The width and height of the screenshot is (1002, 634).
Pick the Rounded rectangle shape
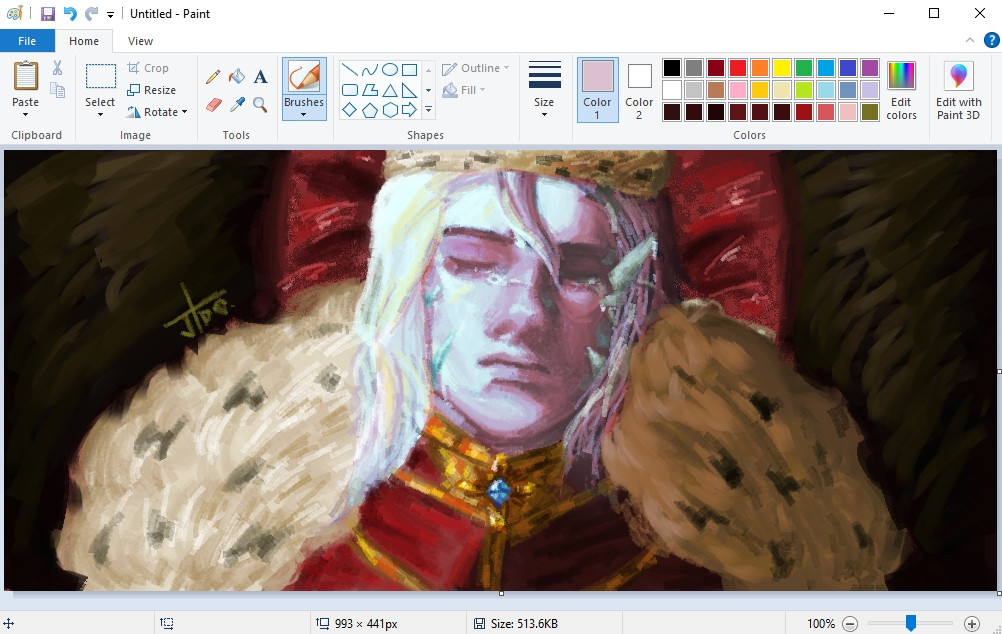[x=350, y=90]
